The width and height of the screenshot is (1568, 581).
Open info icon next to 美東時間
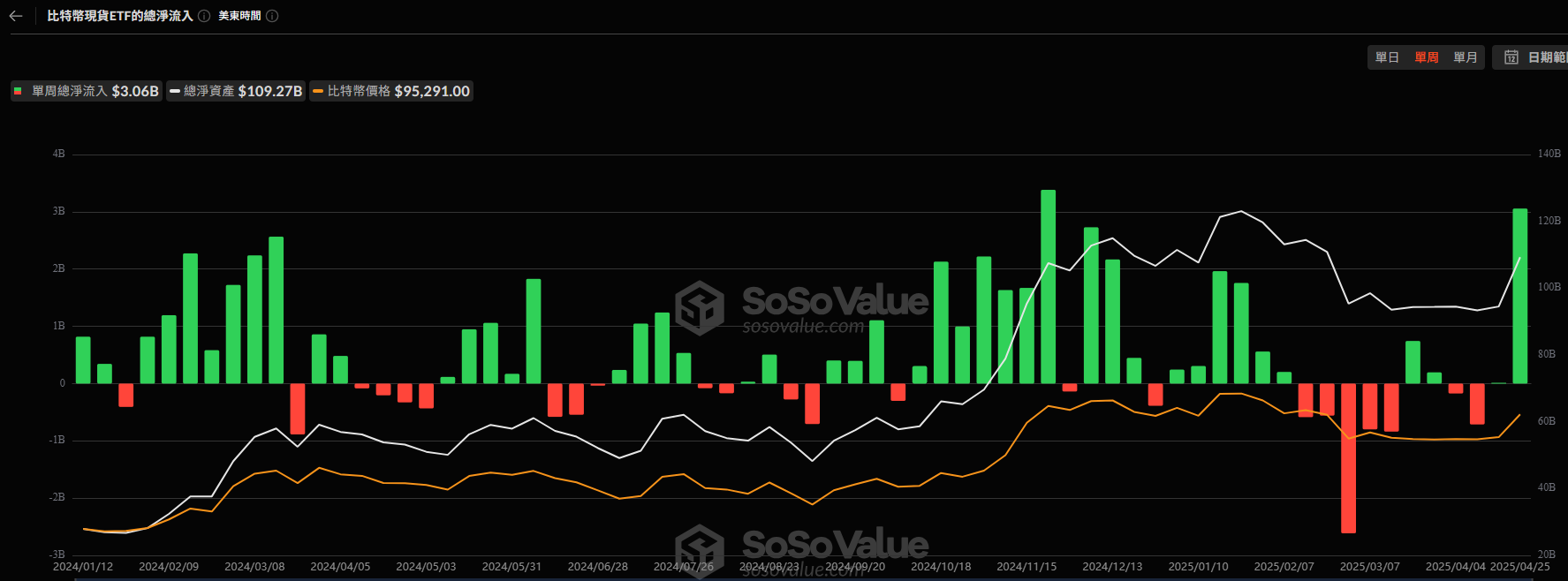tap(272, 16)
